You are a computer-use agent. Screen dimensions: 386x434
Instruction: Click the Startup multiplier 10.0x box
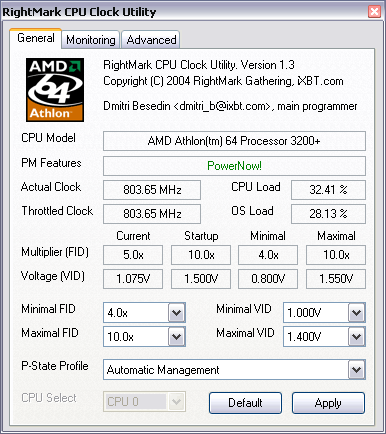(201, 255)
